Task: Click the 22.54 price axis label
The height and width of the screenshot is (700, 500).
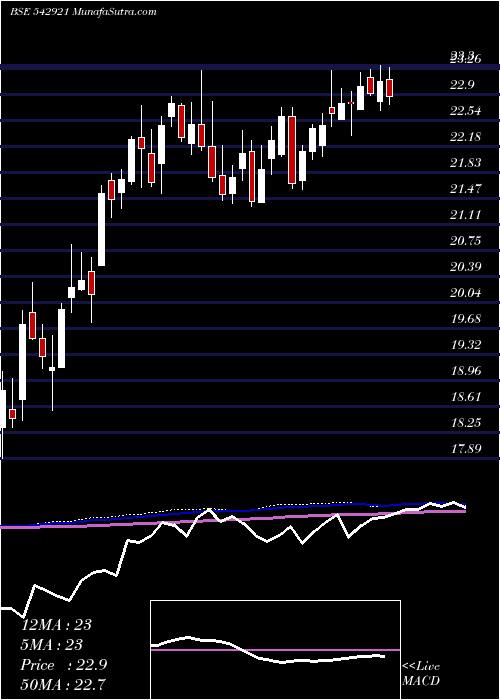Action: (466, 111)
